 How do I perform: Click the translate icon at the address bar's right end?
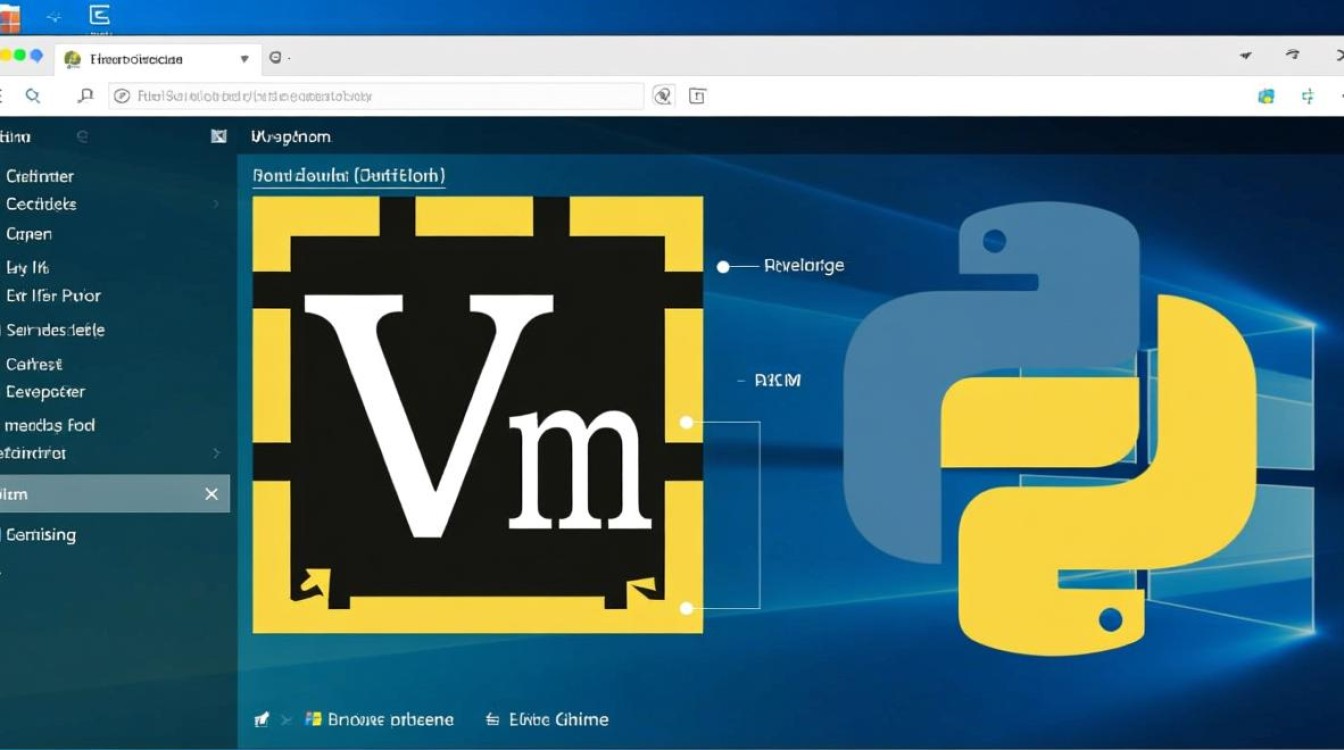[661, 96]
